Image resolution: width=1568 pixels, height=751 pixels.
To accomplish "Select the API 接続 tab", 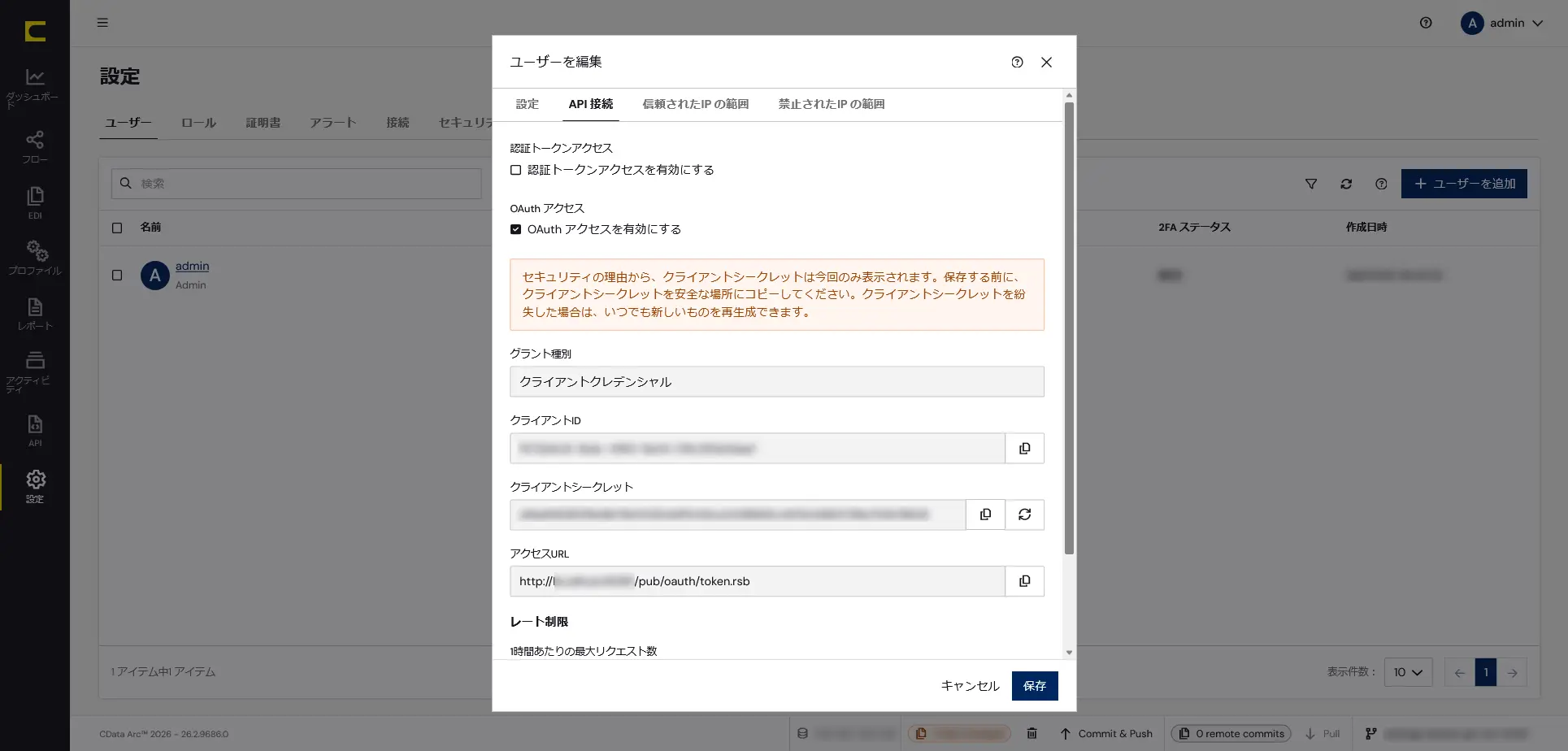I will [590, 104].
